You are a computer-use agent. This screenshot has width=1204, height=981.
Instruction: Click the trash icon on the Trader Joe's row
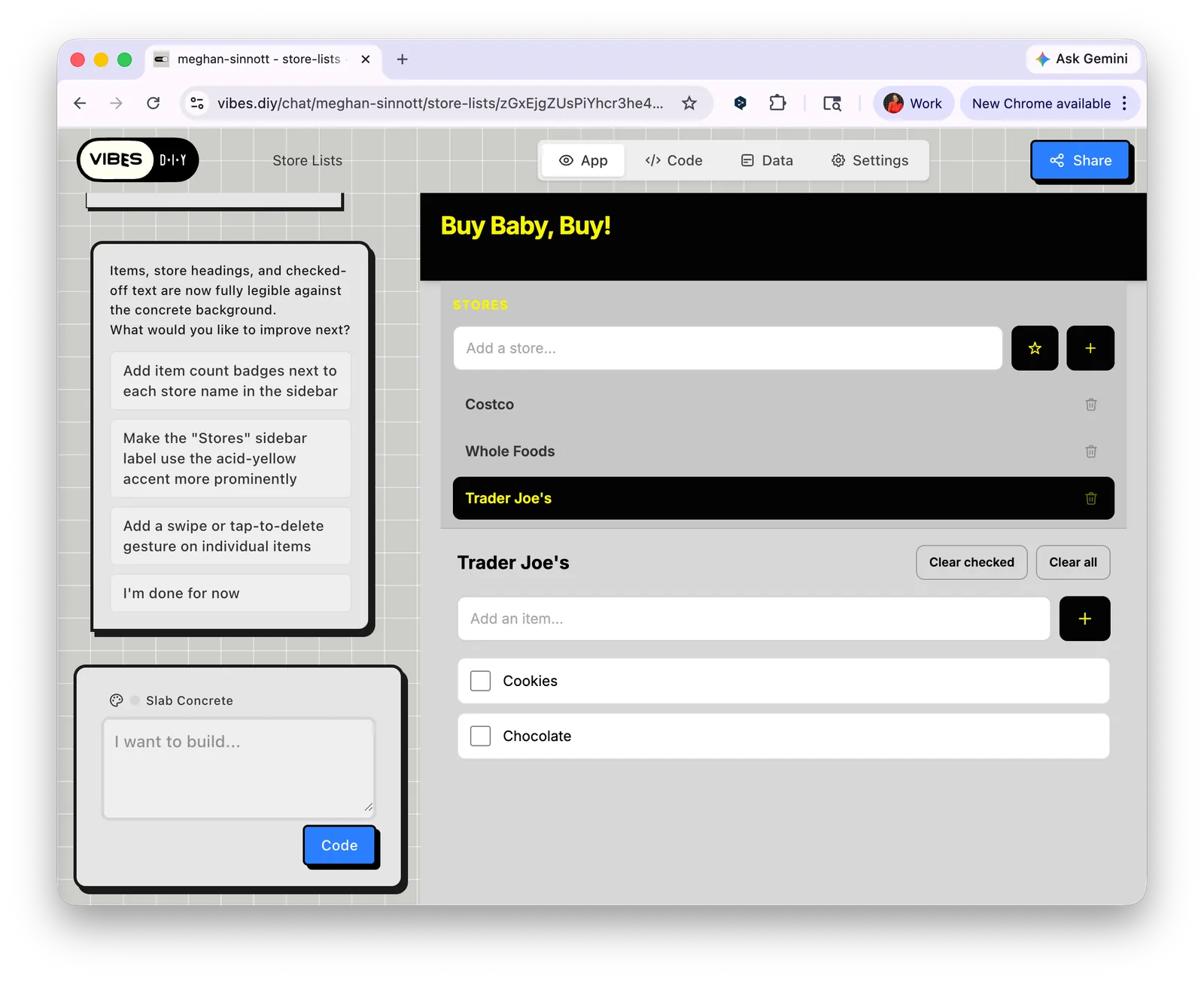tap(1091, 498)
